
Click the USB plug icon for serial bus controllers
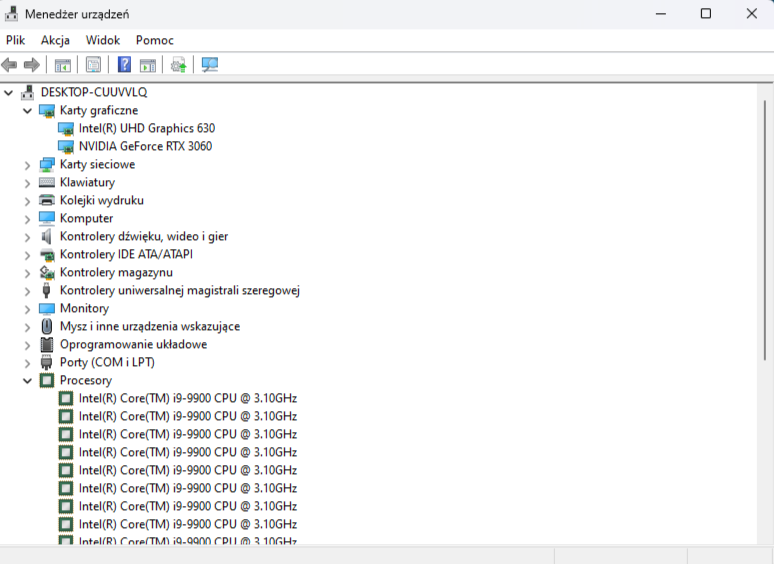[46, 290]
